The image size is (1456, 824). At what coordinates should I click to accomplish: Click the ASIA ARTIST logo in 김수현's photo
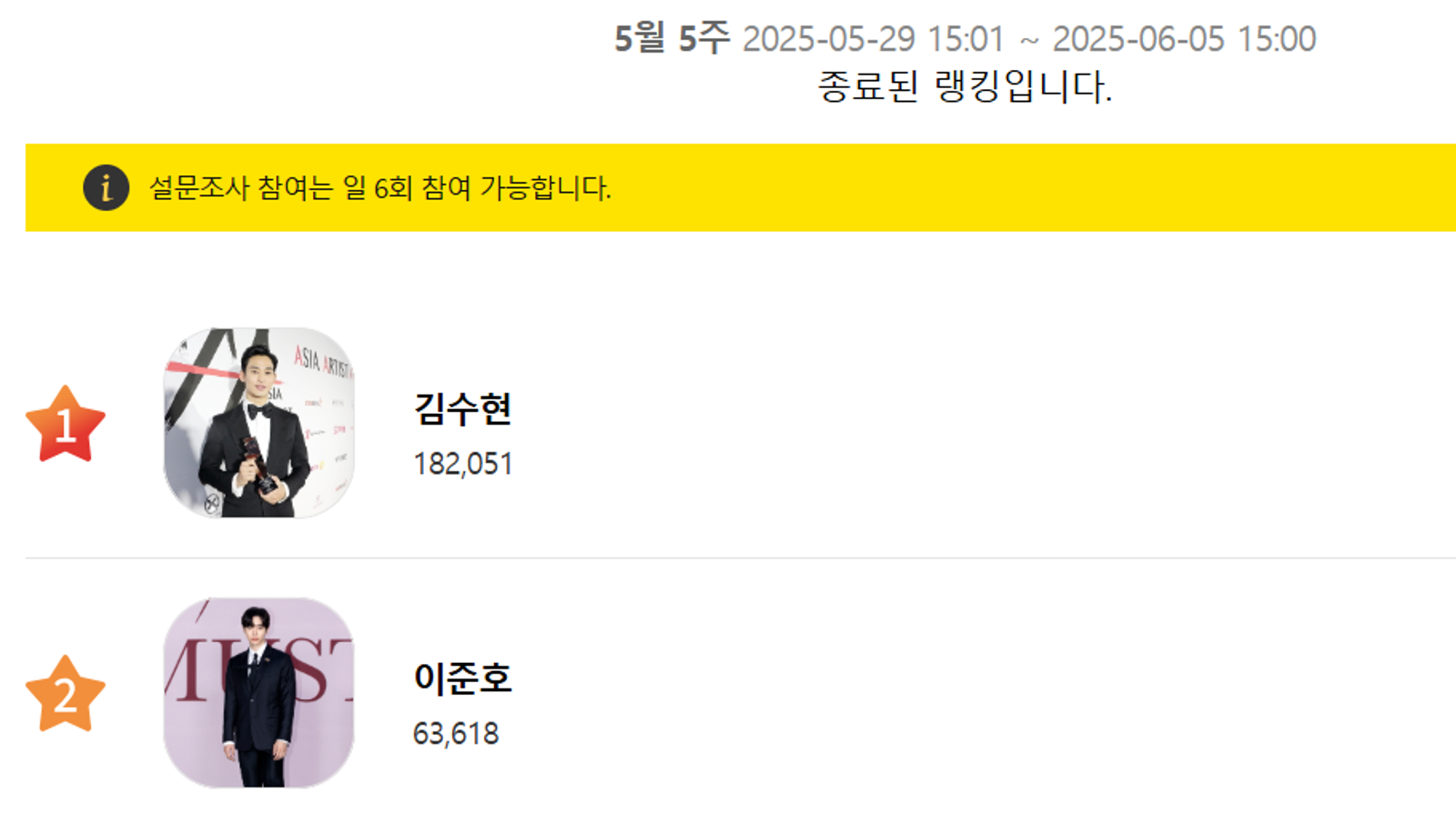point(321,361)
